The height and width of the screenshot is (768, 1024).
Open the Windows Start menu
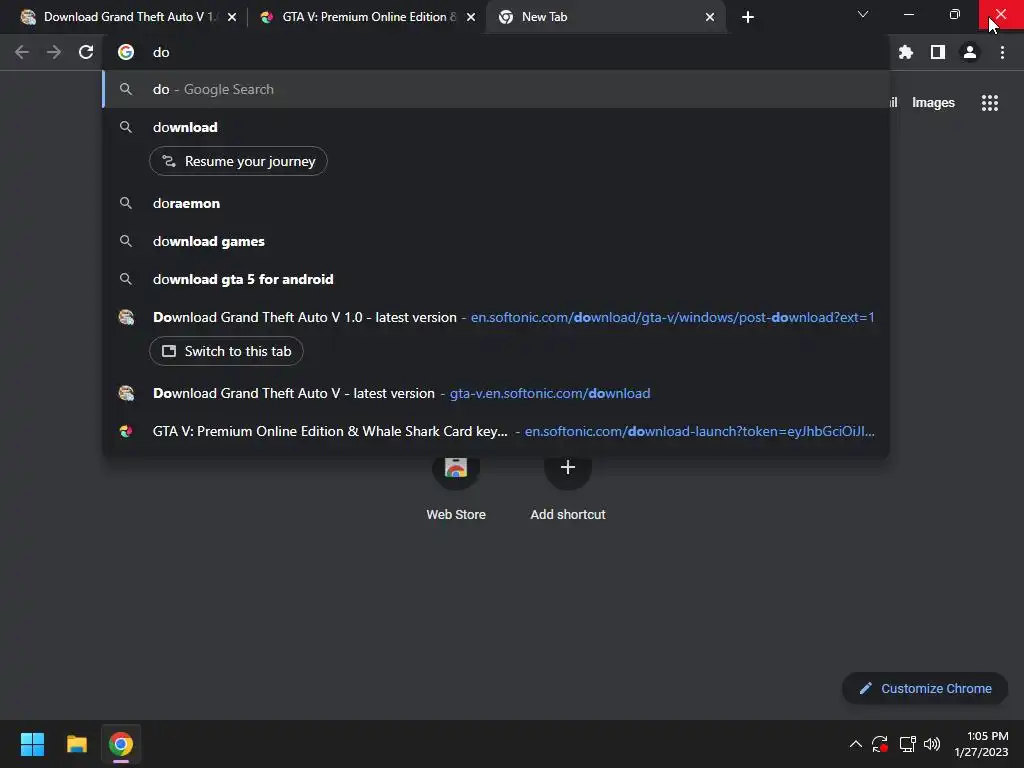click(32, 744)
